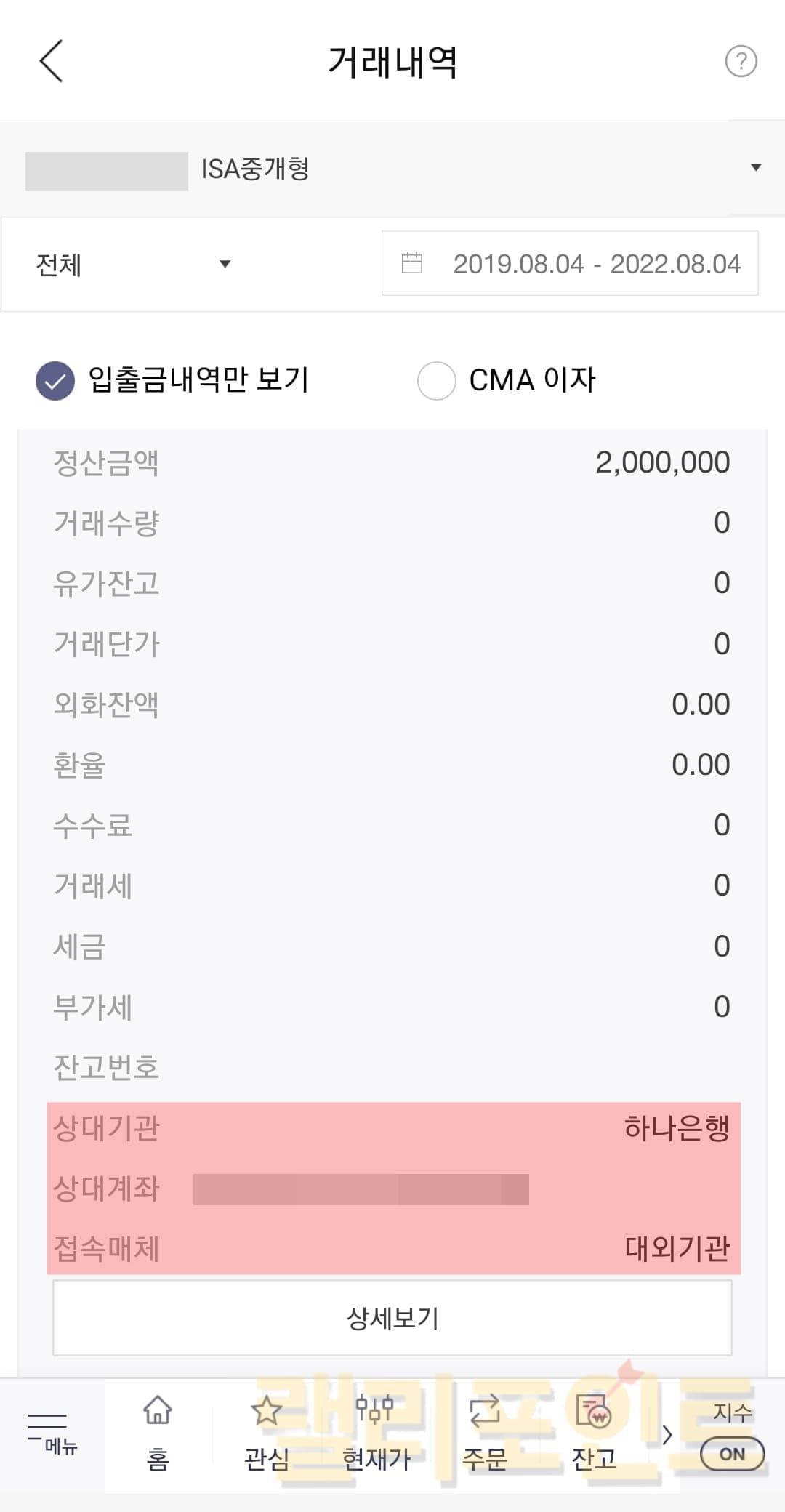
Task: Tap the 접속매체 대외기관 row
Action: 392,1249
